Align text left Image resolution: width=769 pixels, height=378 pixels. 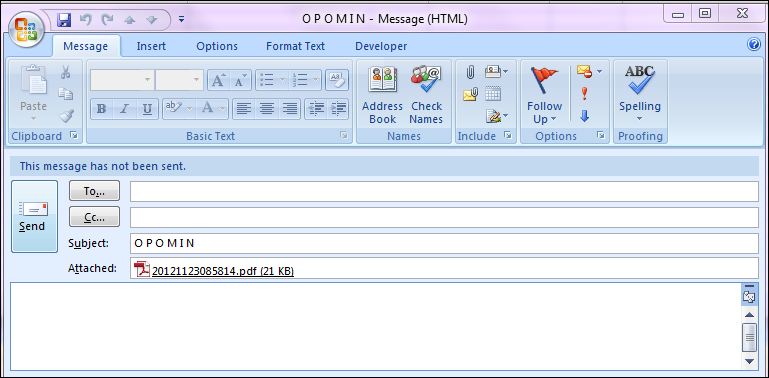coord(243,109)
